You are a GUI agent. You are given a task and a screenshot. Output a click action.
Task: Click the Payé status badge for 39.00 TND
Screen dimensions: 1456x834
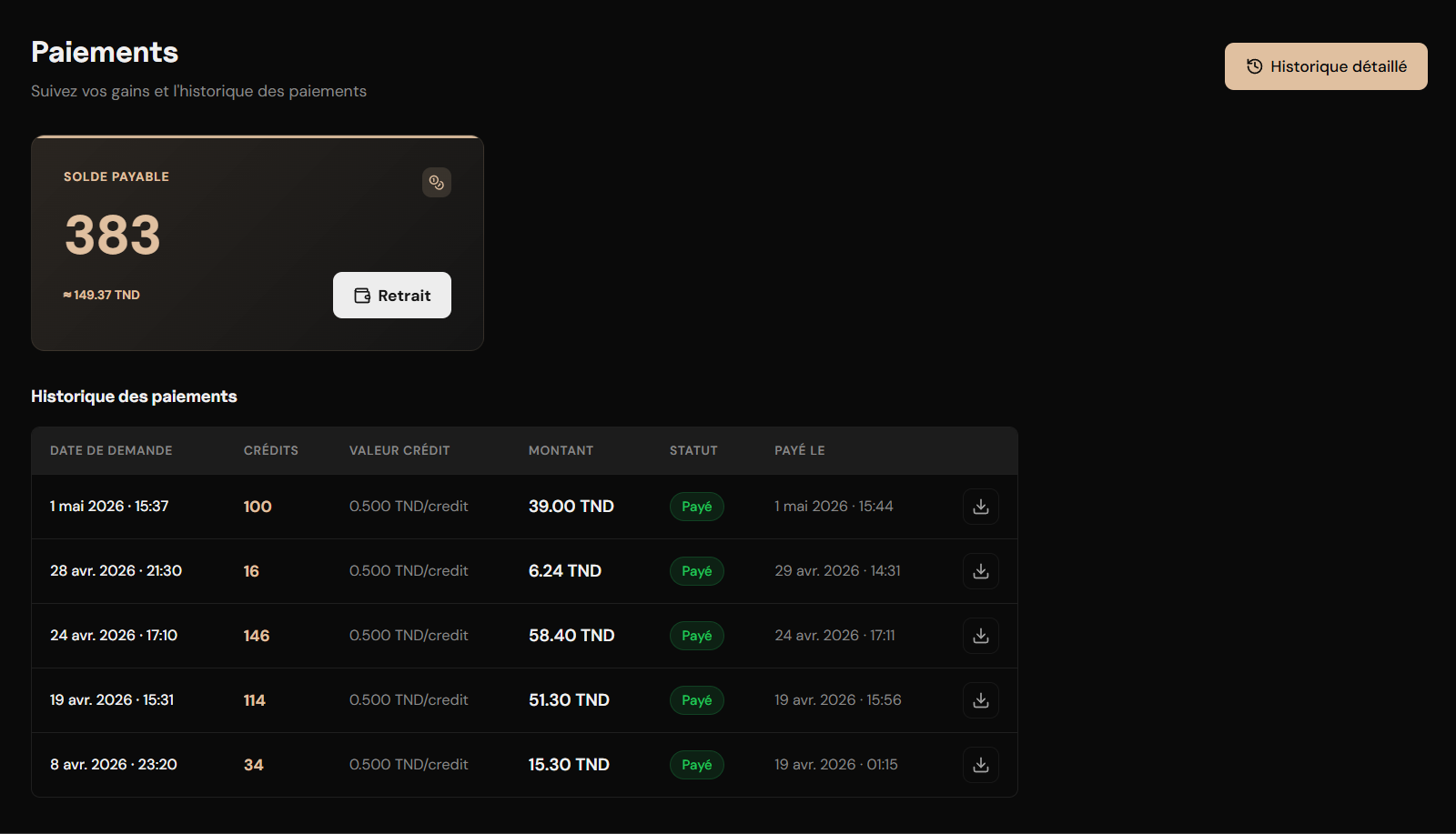click(x=697, y=507)
